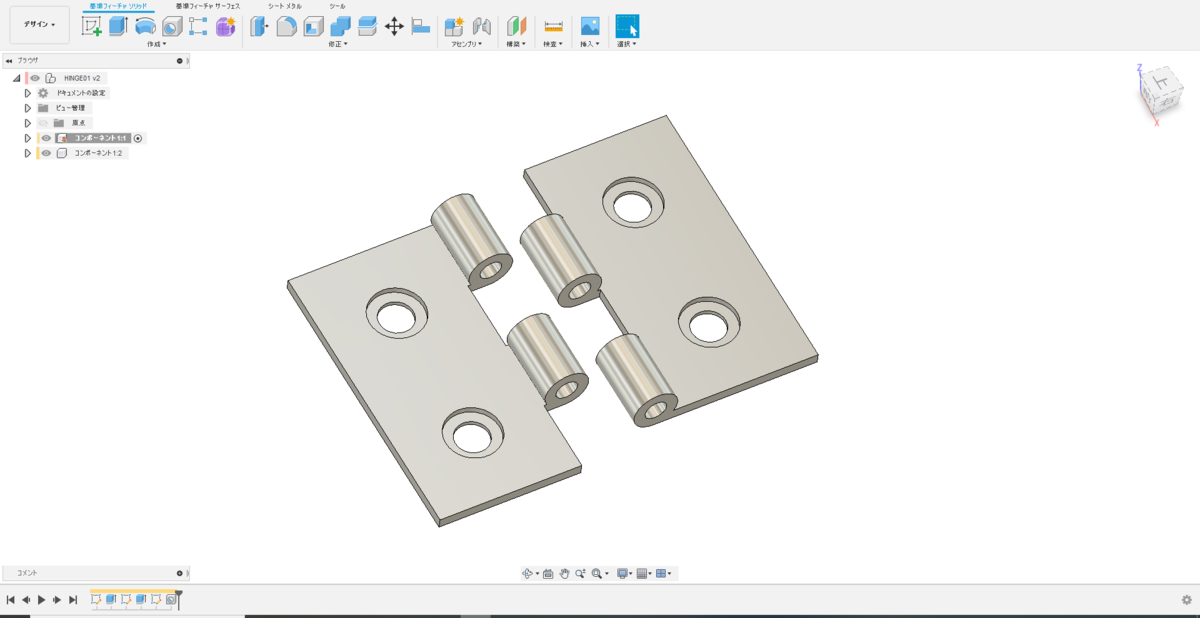Step forward one timeline feature
1200x618 pixels.
pyautogui.click(x=57, y=600)
